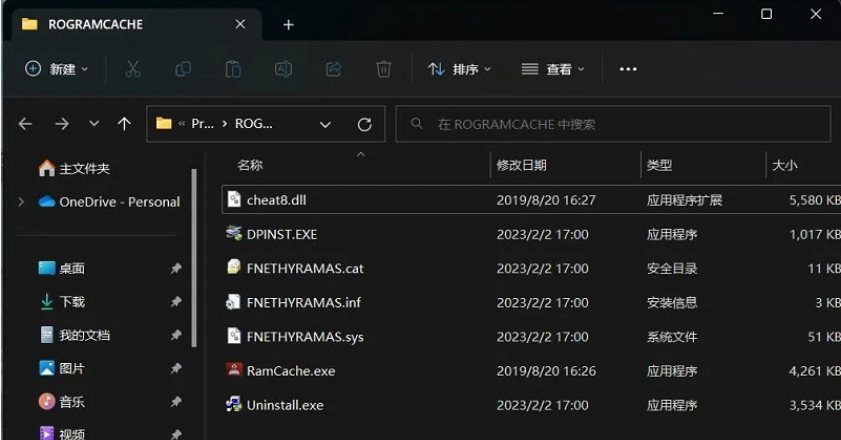Go up one folder level
Screen dimensions: 841x440
pyautogui.click(x=124, y=124)
